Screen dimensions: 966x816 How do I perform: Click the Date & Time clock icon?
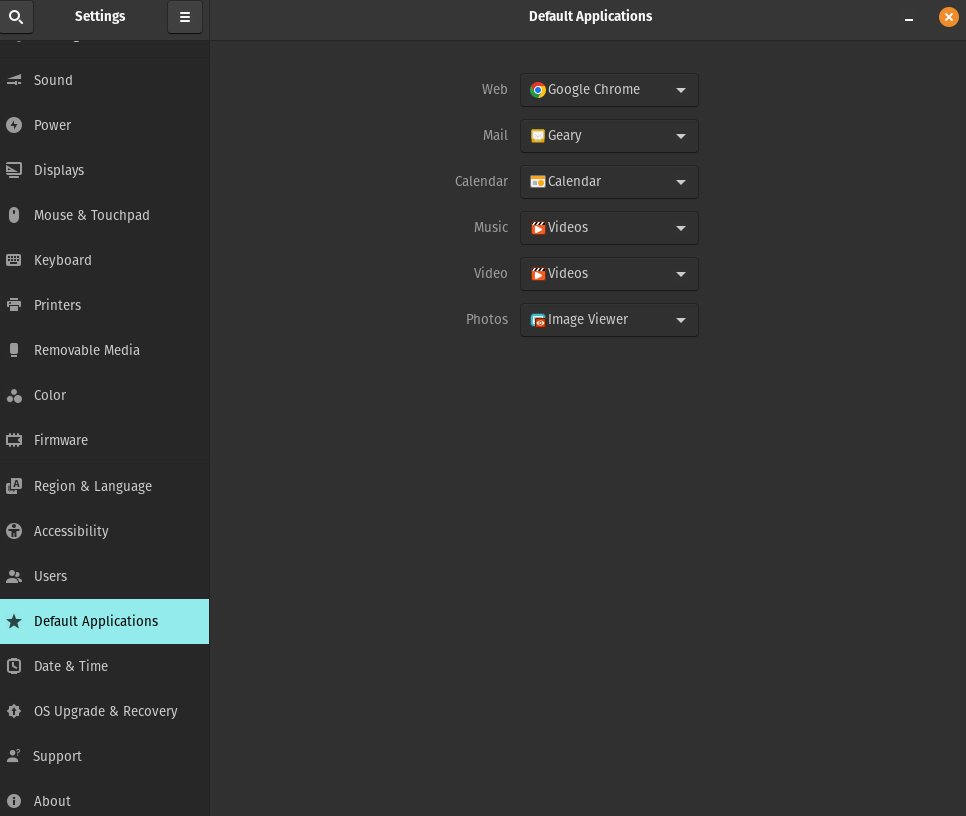(x=14, y=666)
